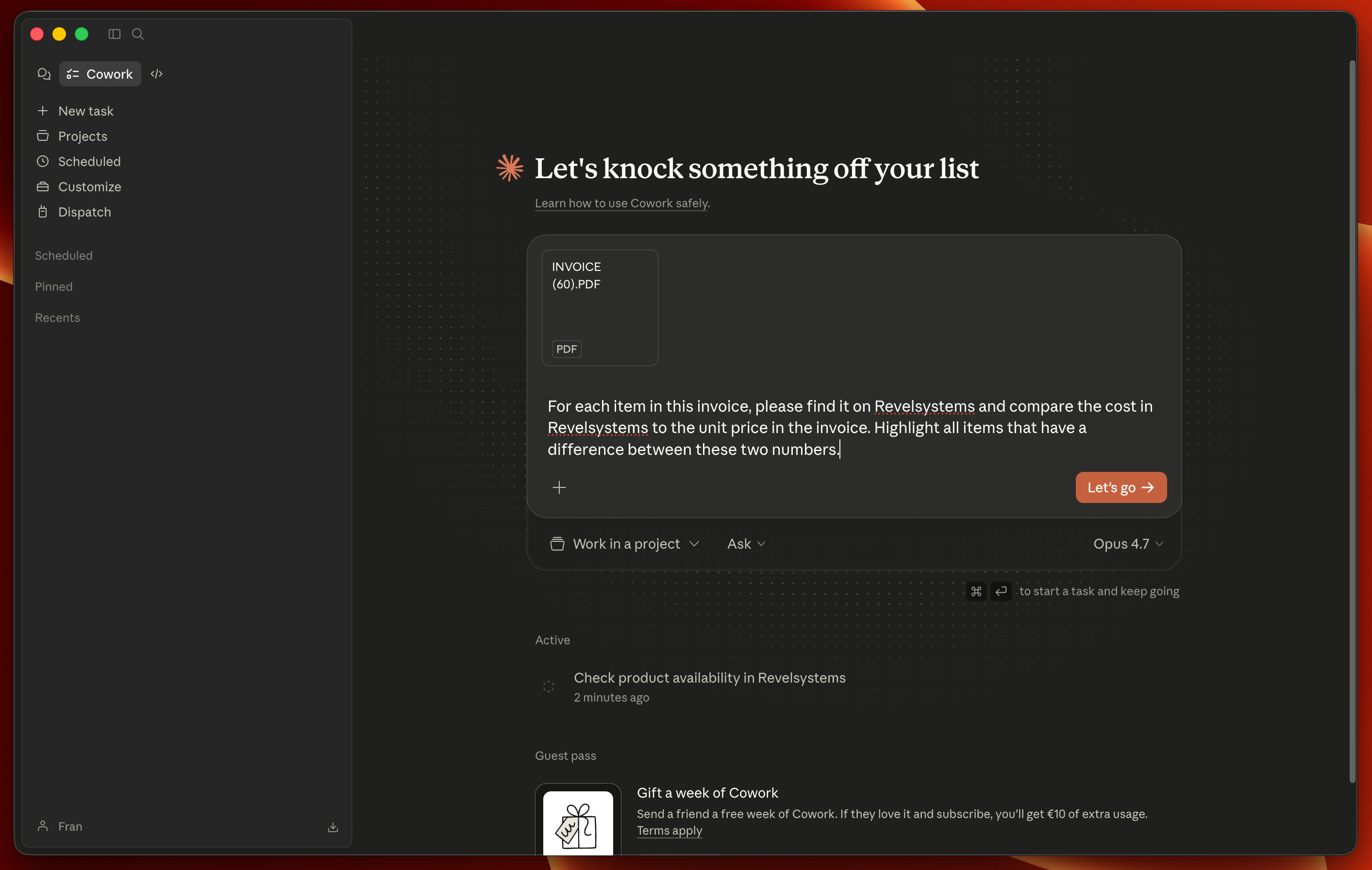The height and width of the screenshot is (870, 1372).
Task: Open the Ask mode dropdown
Action: [746, 544]
